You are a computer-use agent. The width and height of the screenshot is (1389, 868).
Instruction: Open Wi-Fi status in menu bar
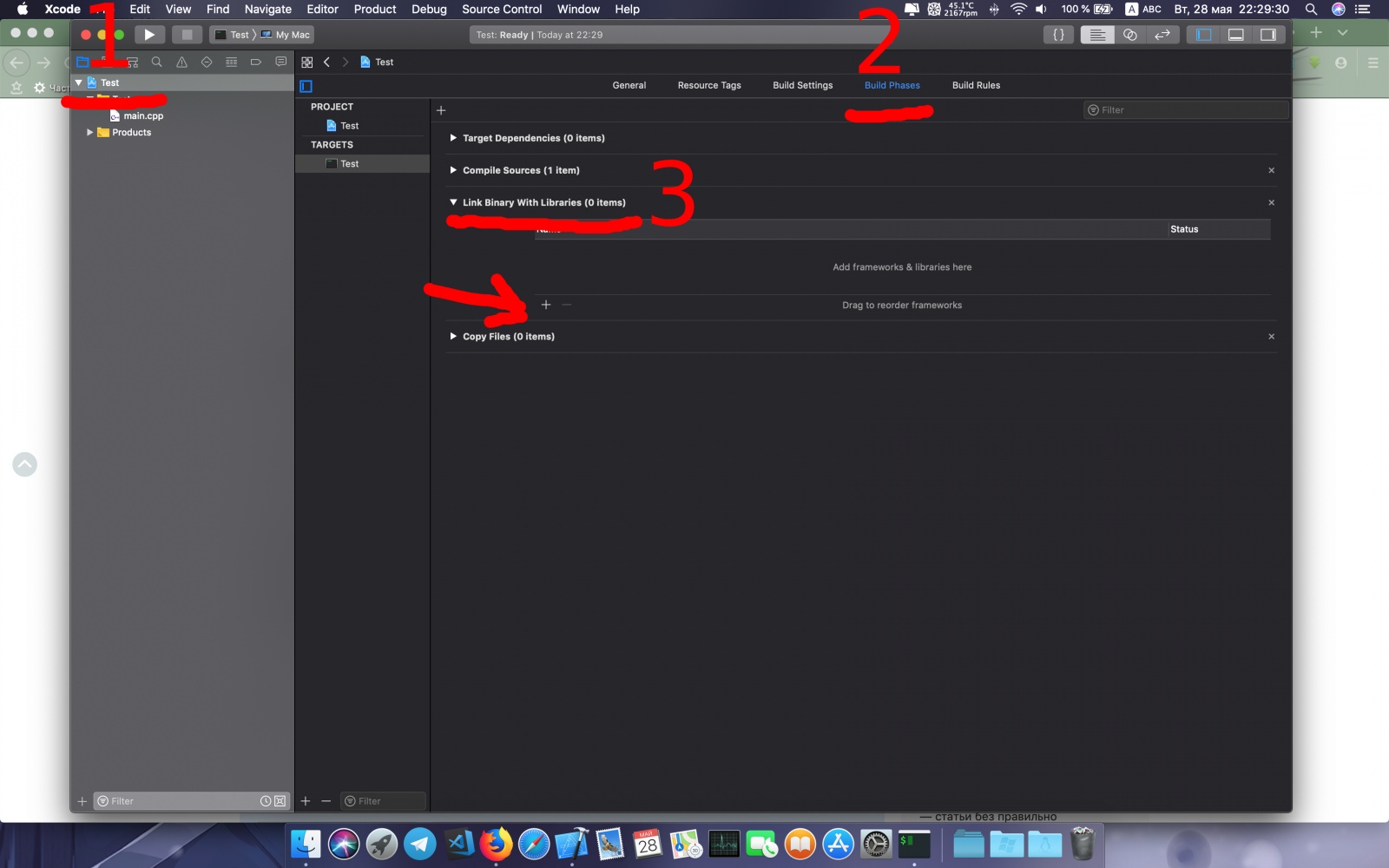(x=1018, y=10)
